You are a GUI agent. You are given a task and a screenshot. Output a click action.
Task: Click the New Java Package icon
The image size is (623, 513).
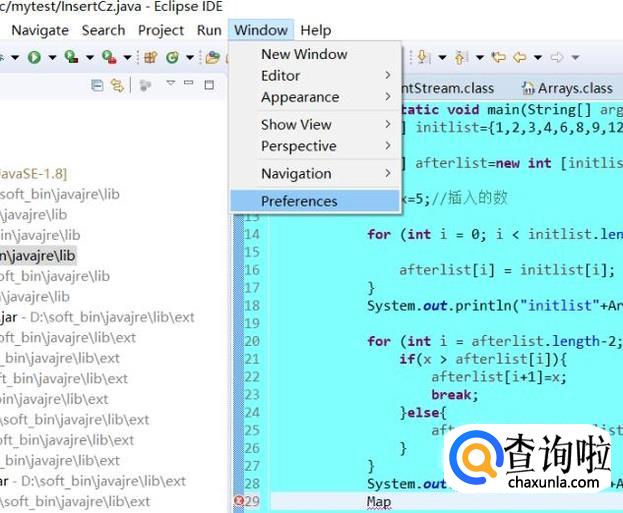[151, 57]
